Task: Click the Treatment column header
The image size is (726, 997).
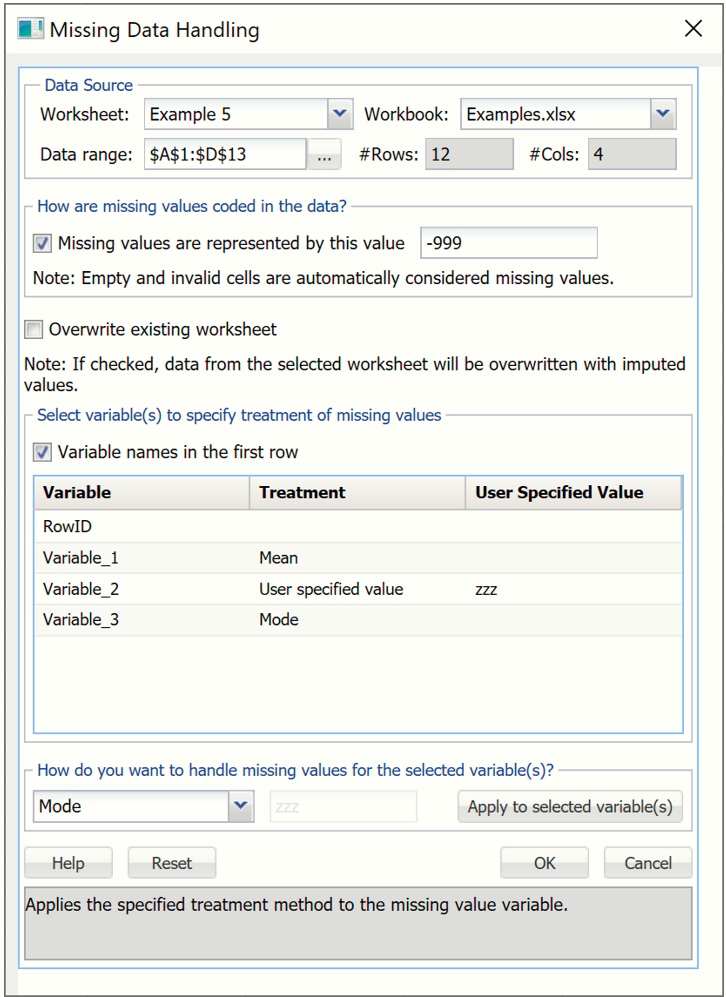Action: [356, 493]
